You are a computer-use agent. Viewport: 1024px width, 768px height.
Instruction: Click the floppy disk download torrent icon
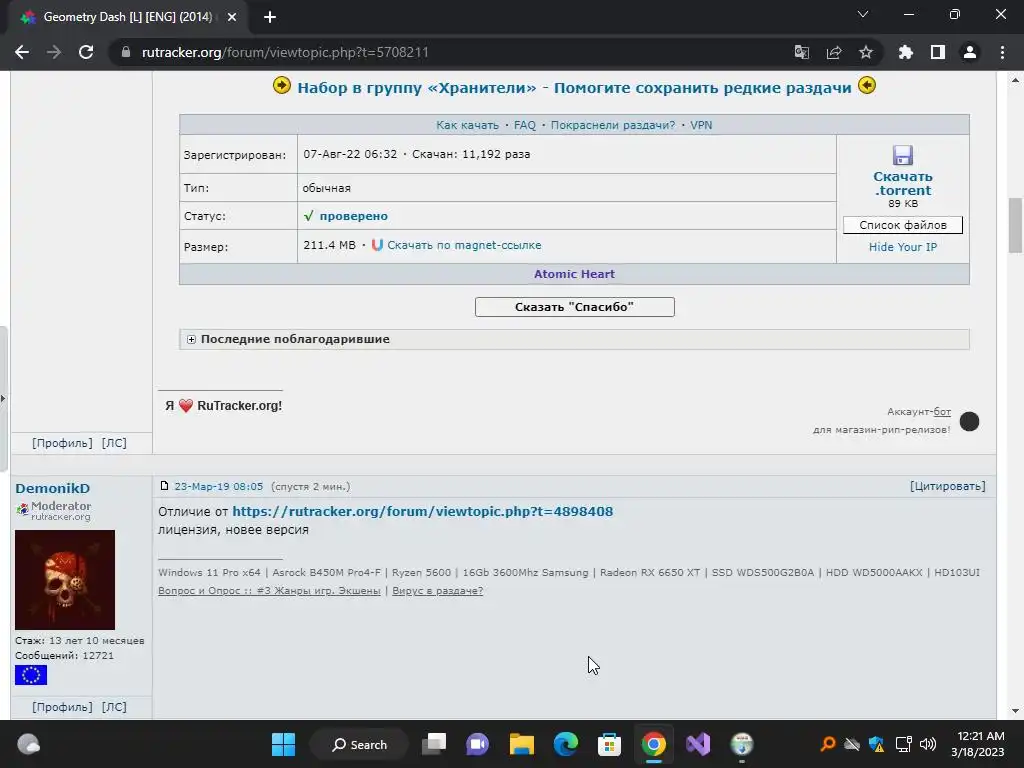click(903, 155)
